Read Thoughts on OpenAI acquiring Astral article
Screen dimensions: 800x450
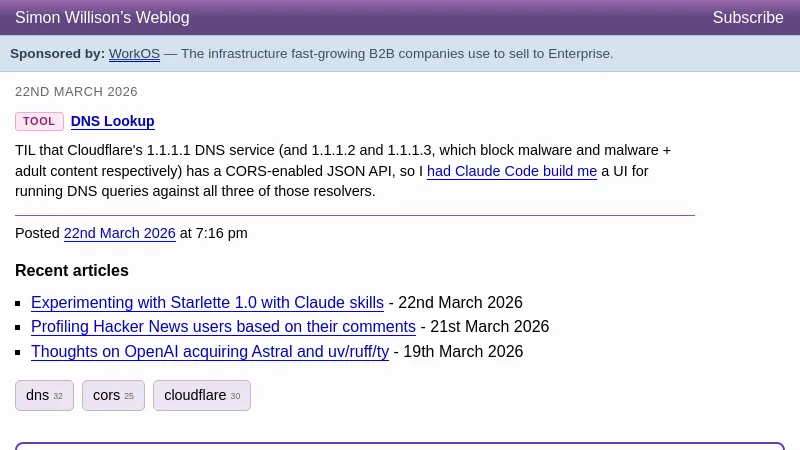tap(210, 352)
